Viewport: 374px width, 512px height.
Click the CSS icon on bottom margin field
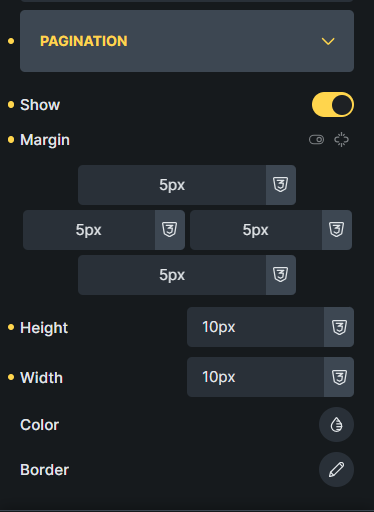[281, 275]
